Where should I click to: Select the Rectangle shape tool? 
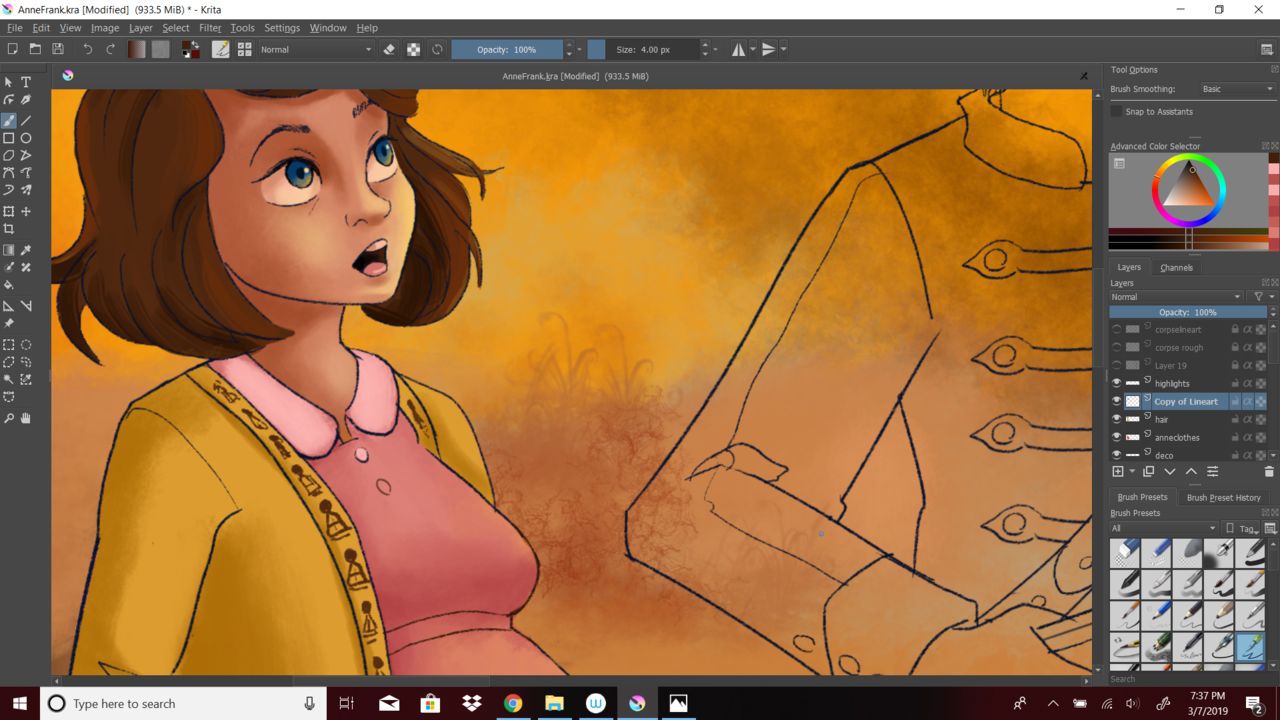tap(9, 138)
